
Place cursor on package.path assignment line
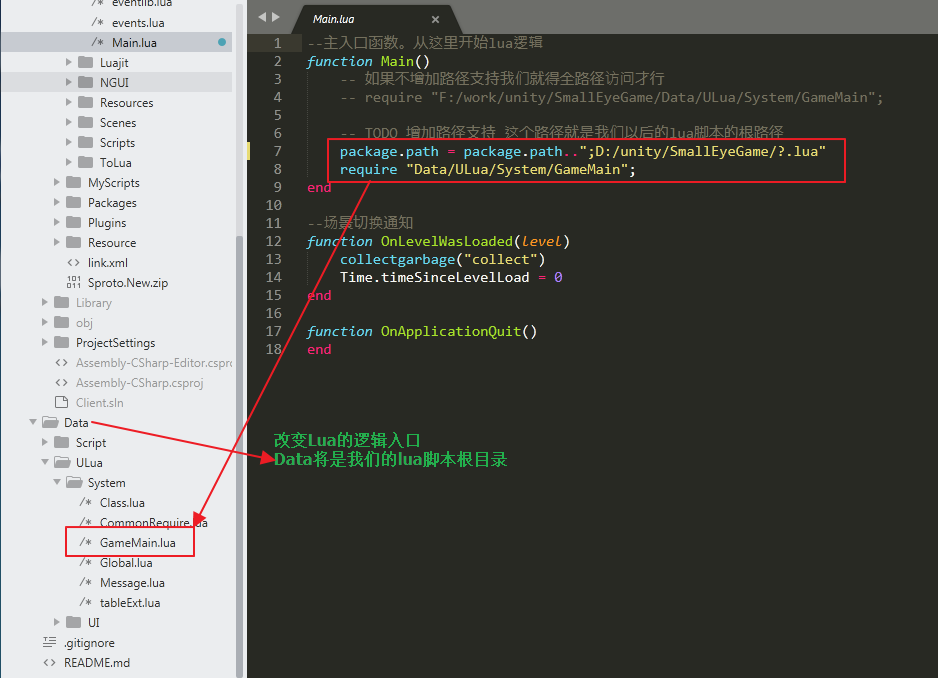583,151
